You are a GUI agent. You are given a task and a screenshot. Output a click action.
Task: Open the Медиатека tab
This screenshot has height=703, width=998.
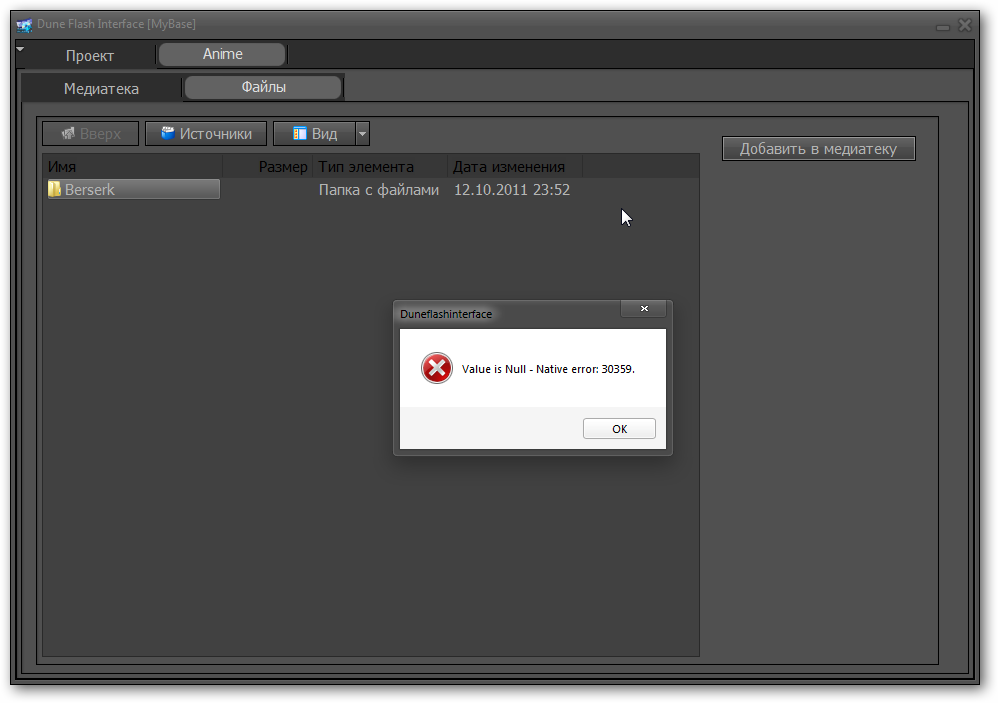coord(101,89)
